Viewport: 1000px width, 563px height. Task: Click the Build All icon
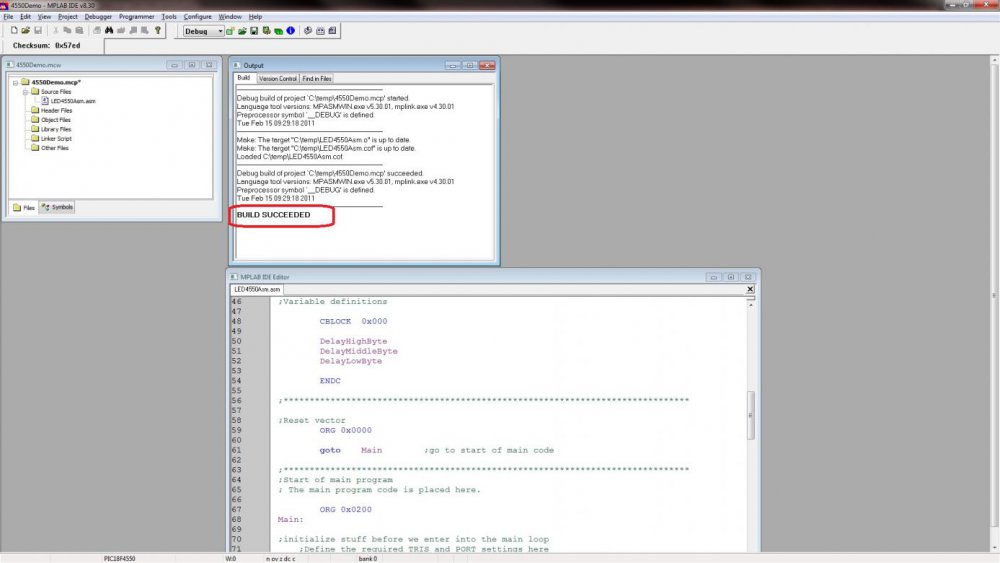point(320,31)
